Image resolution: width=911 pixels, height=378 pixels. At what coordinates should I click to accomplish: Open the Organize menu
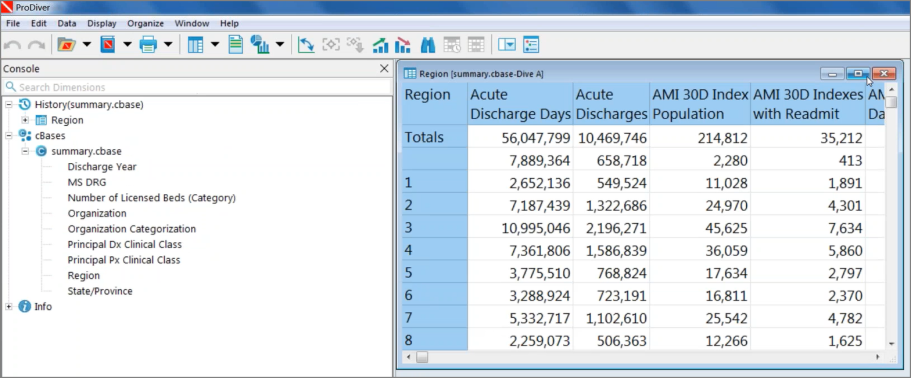(145, 24)
